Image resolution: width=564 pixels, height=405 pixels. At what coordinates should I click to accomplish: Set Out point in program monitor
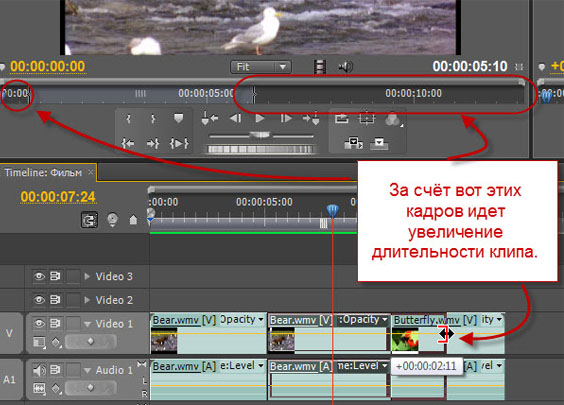tap(153, 119)
